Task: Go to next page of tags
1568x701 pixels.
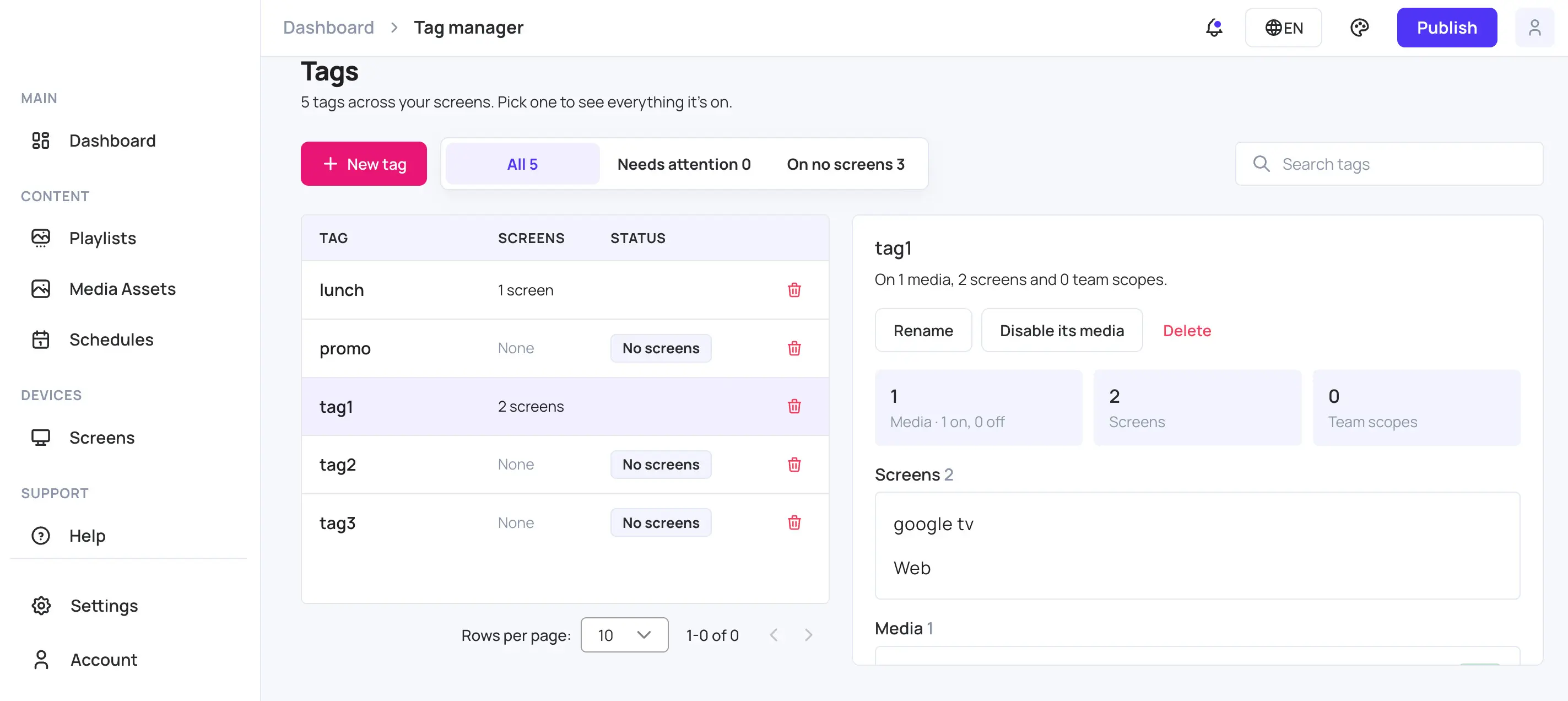Action: tap(808, 635)
